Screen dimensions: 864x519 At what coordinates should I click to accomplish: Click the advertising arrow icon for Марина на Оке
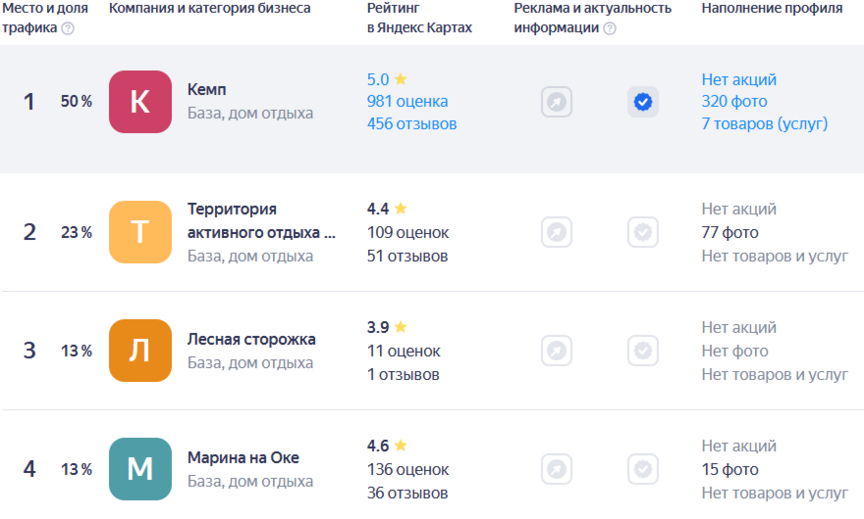[557, 469]
